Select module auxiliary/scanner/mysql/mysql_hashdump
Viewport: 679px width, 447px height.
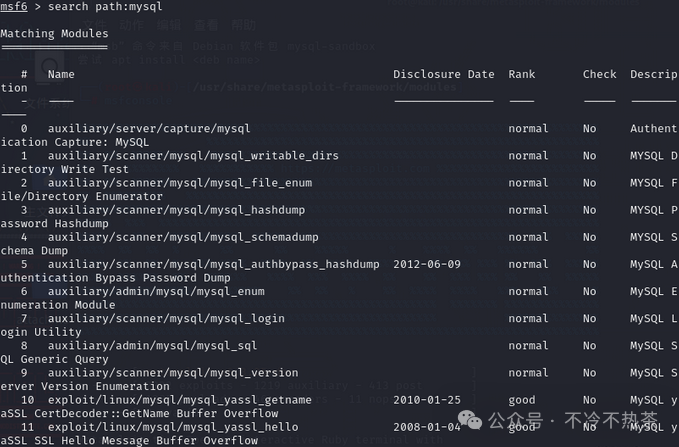click(x=176, y=210)
